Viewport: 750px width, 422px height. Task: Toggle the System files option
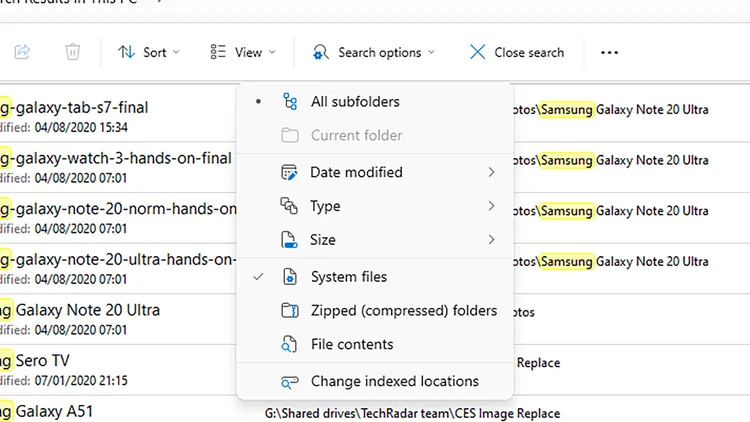point(348,277)
